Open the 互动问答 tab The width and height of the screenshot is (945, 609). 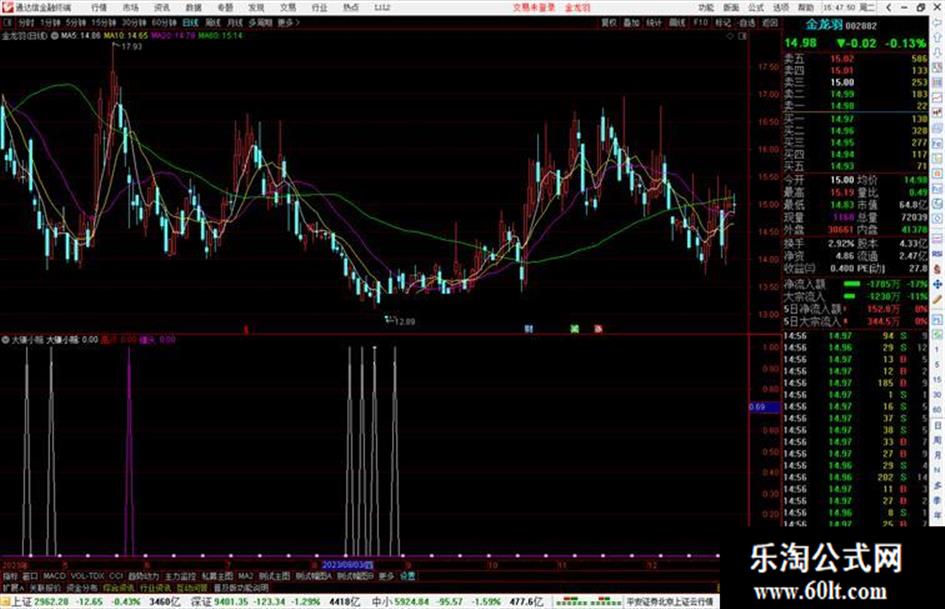(192, 587)
